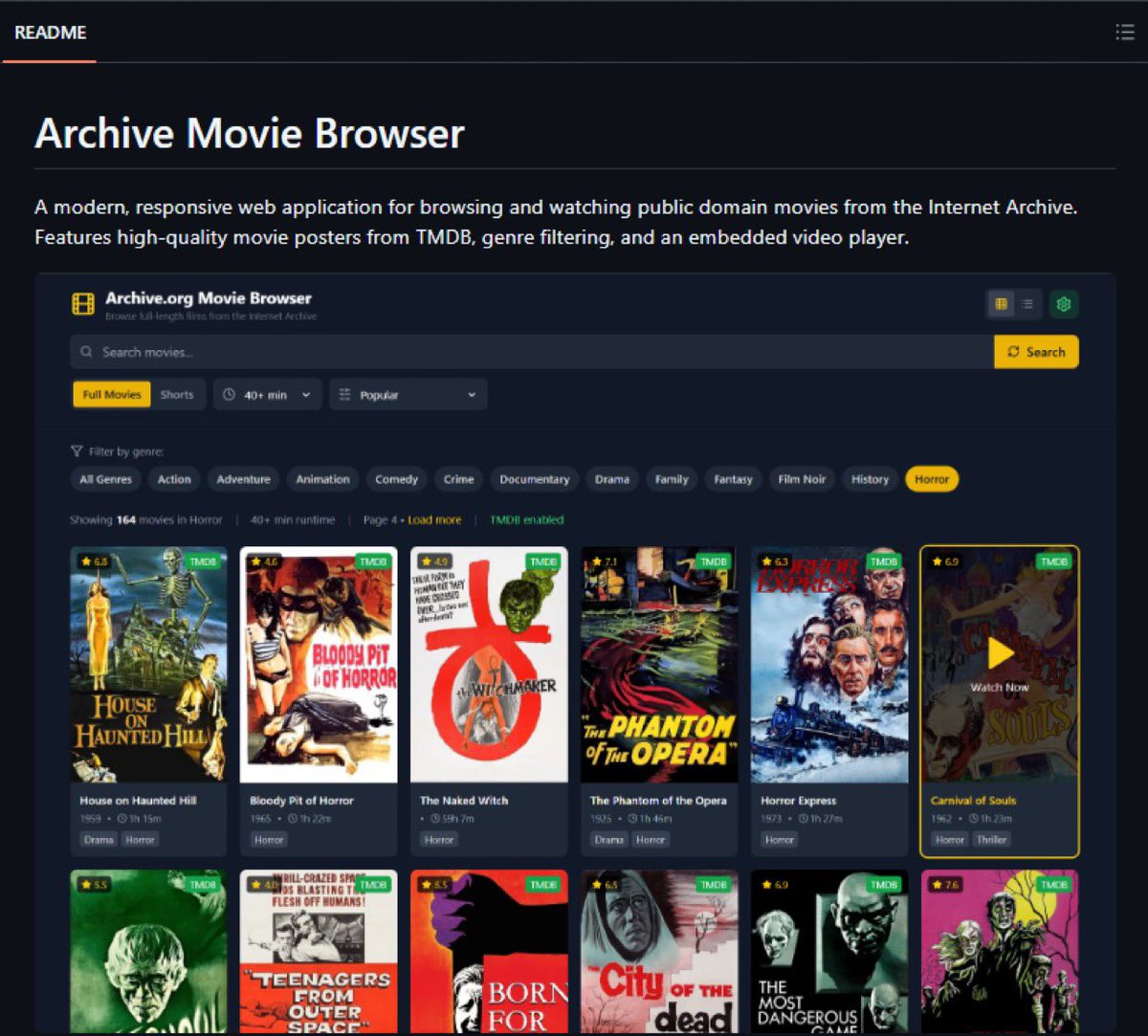Select the Full Movies toggle

click(112, 394)
